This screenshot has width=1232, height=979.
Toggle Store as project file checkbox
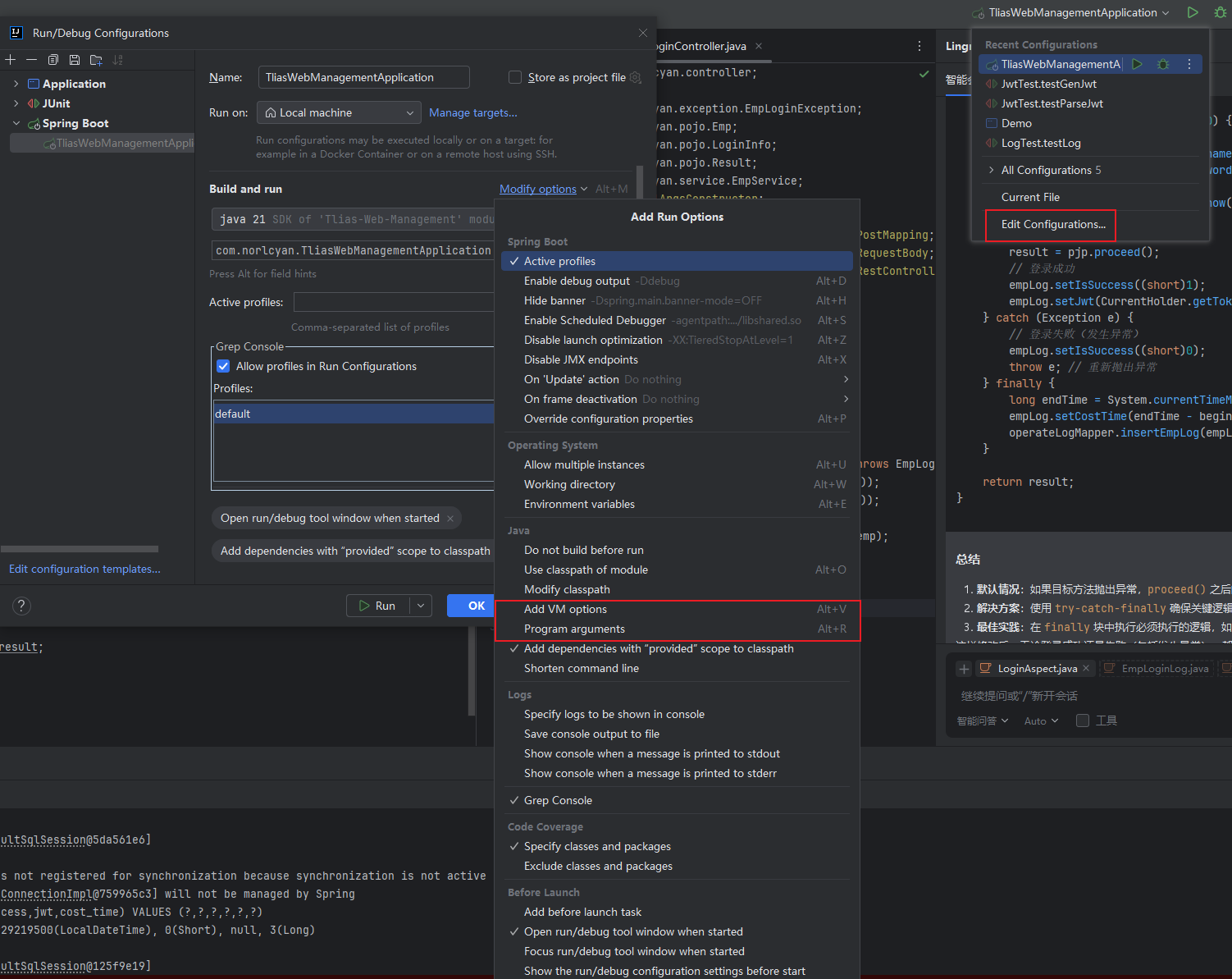click(515, 77)
